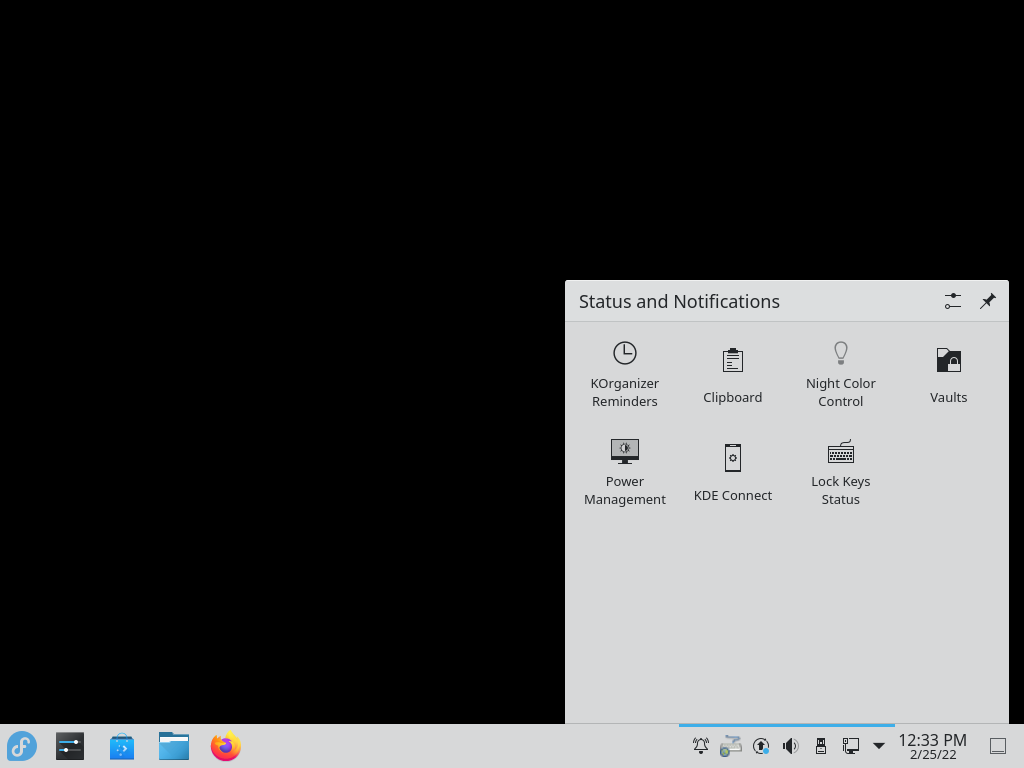
Task: Open KOrganizer Reminders clock icon
Action: tap(624, 353)
